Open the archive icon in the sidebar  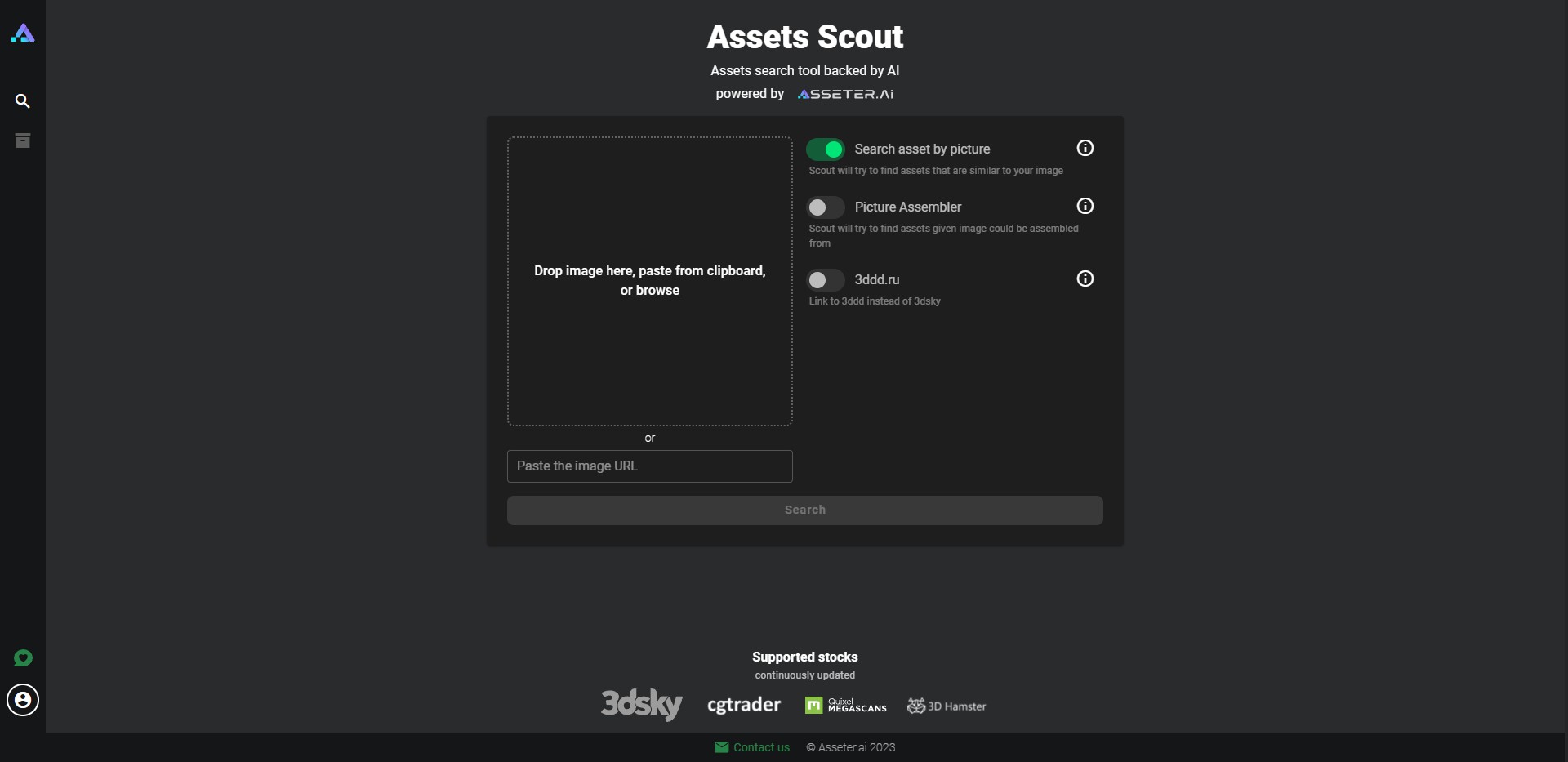click(22, 140)
